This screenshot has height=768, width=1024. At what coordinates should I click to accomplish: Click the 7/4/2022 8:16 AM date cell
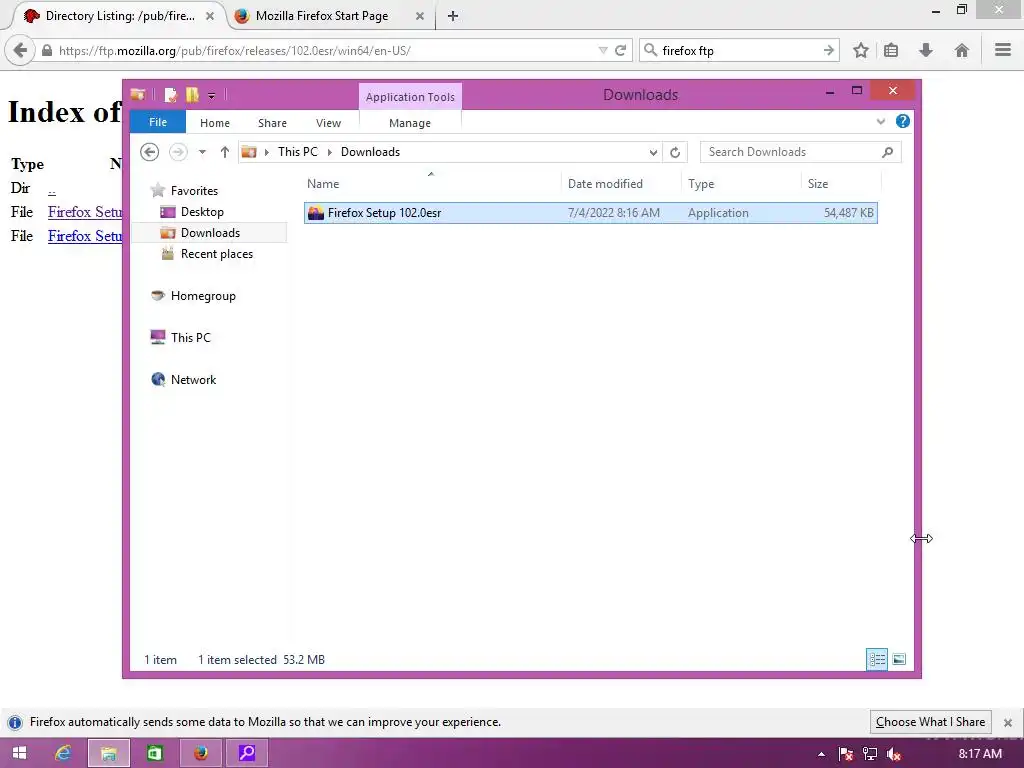614,213
